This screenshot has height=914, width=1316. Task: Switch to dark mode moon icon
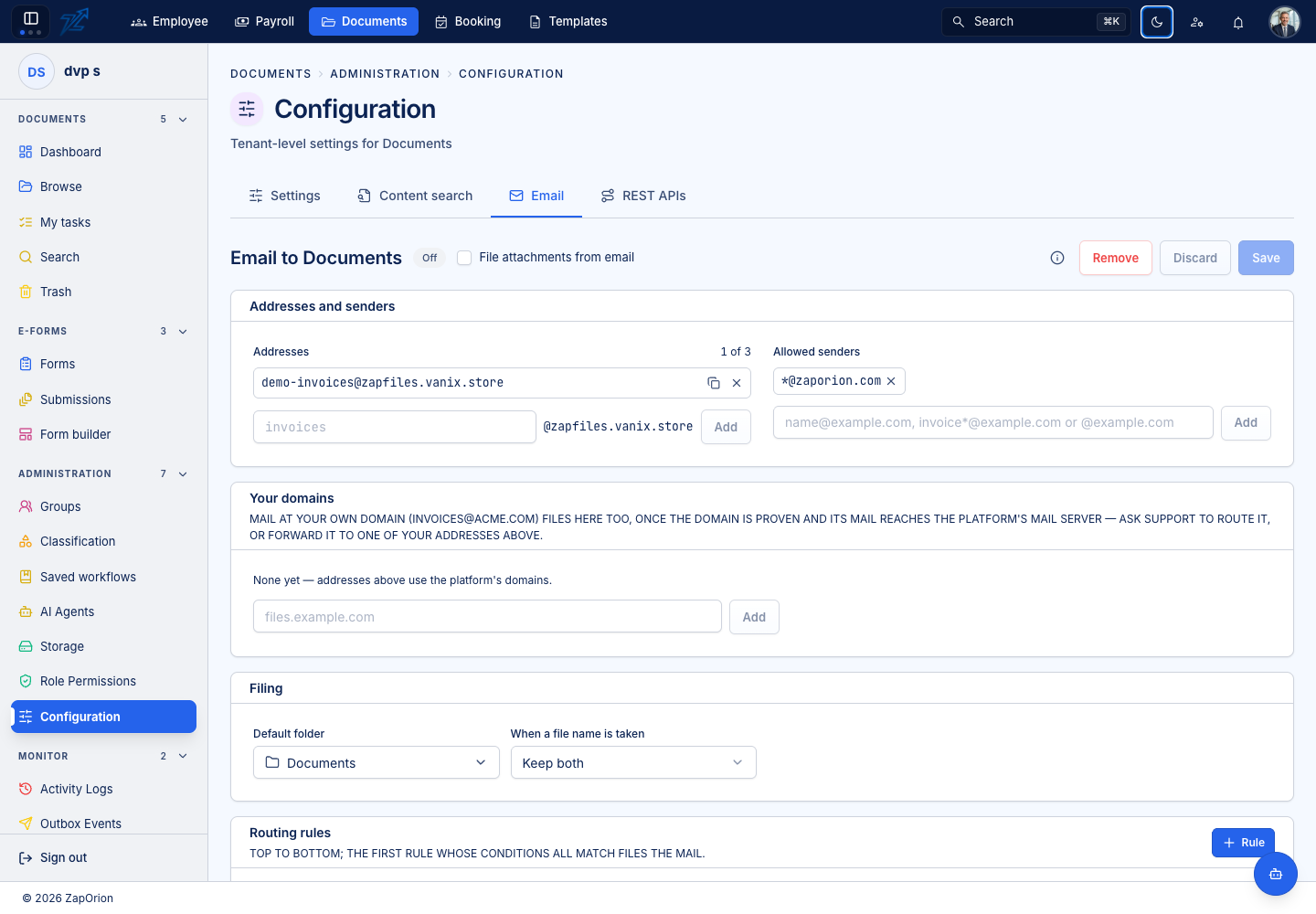[x=1157, y=22]
